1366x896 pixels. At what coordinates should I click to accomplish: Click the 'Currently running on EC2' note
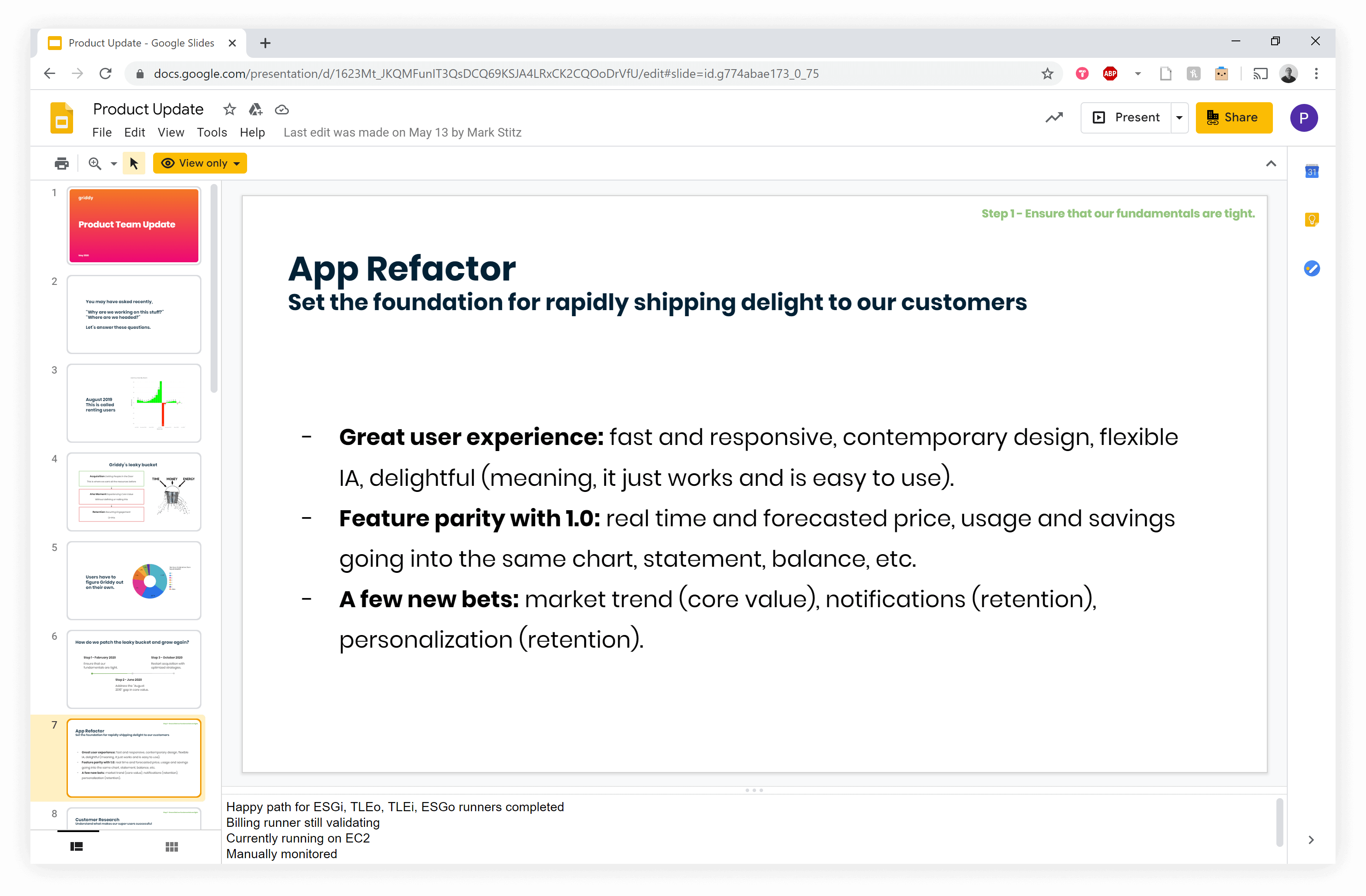tap(298, 838)
